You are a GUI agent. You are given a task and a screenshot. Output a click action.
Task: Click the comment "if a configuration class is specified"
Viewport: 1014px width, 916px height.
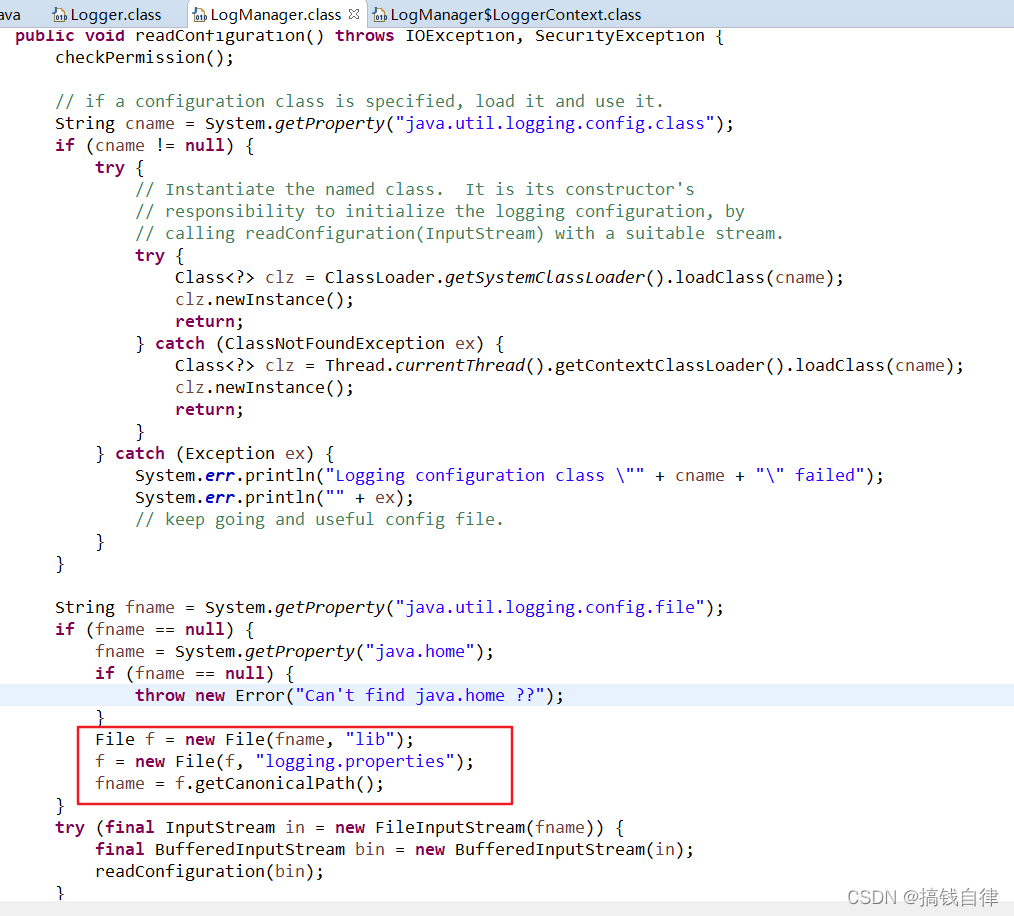coord(359,102)
